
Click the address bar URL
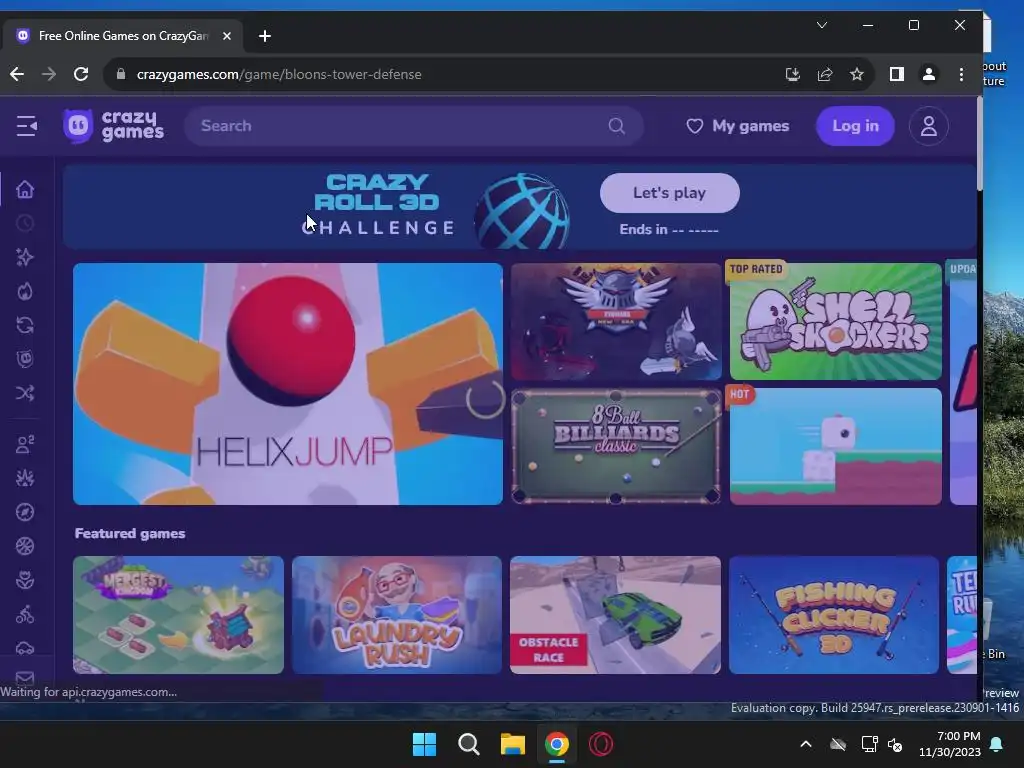tap(279, 74)
